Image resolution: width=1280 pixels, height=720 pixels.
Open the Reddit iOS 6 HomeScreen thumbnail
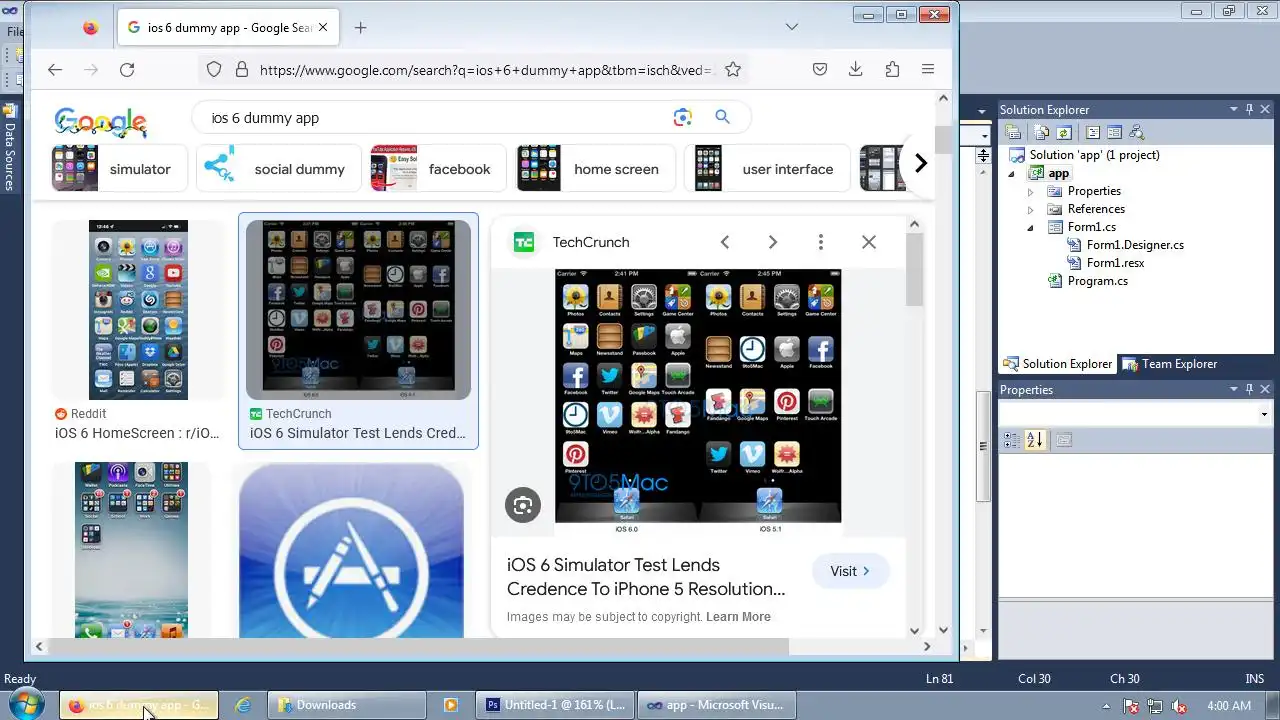pos(138,310)
